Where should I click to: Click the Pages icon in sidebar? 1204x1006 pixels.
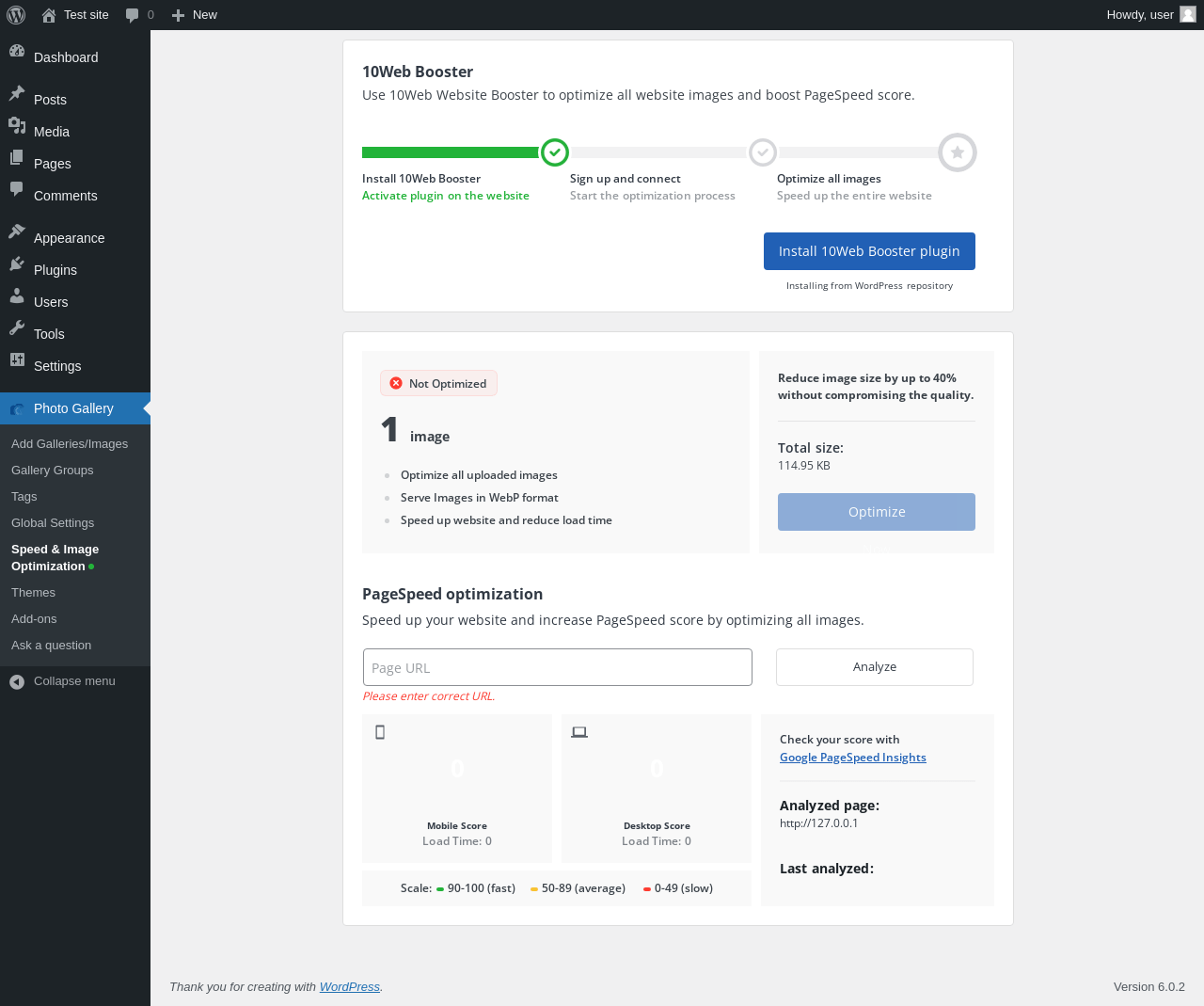coord(17,157)
